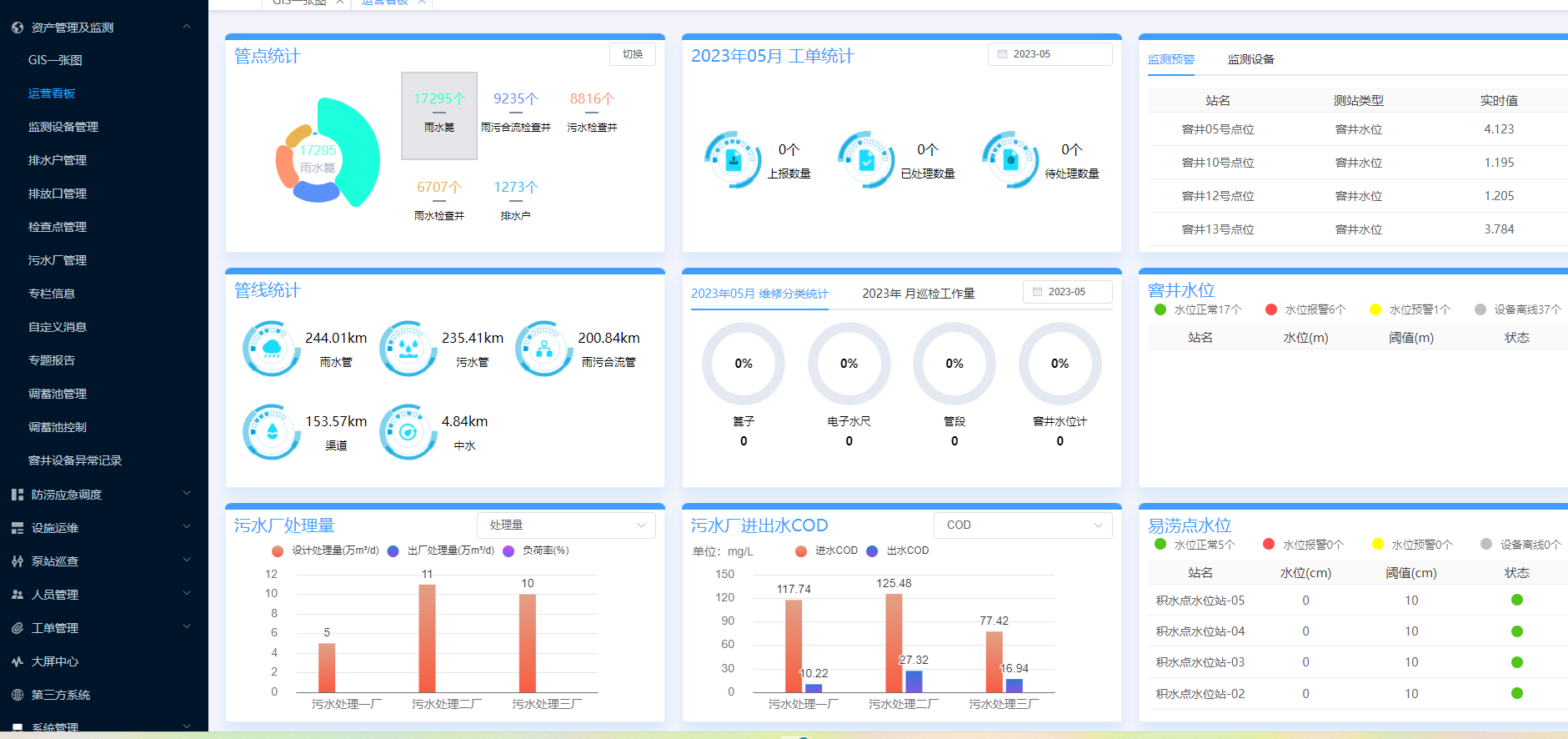The height and width of the screenshot is (739, 1568).
Task: Select the 2023年05月 维修分类统计 tab
Action: click(759, 294)
